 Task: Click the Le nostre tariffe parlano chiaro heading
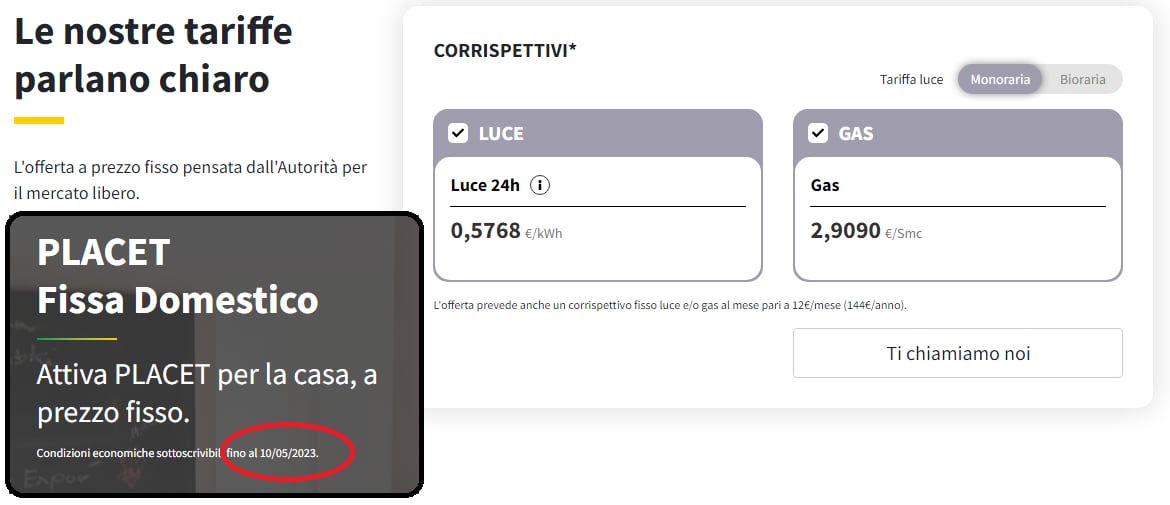tap(153, 54)
